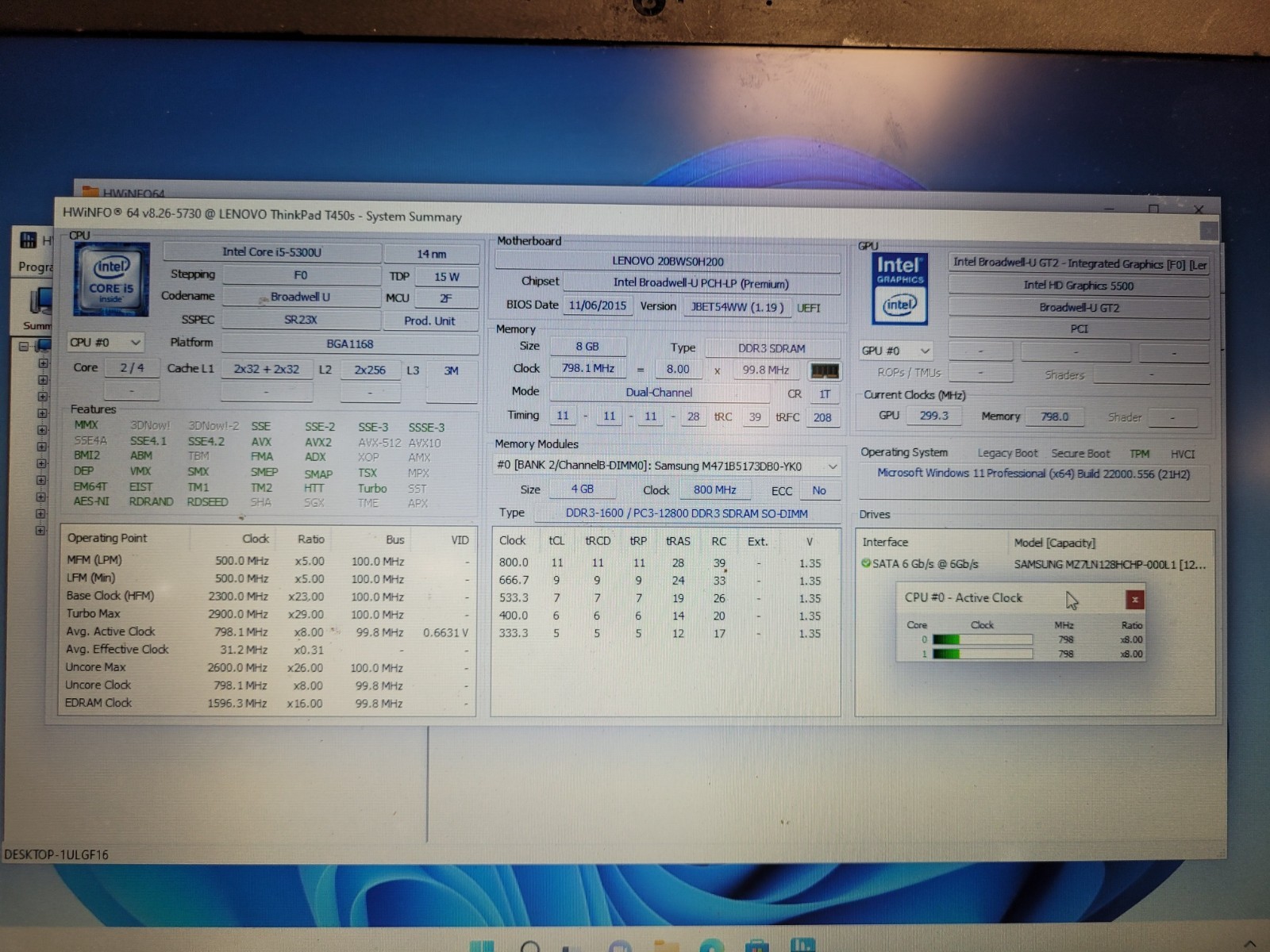The width and height of the screenshot is (1270, 952).
Task: Click the green SATA status icon
Action: 866,563
